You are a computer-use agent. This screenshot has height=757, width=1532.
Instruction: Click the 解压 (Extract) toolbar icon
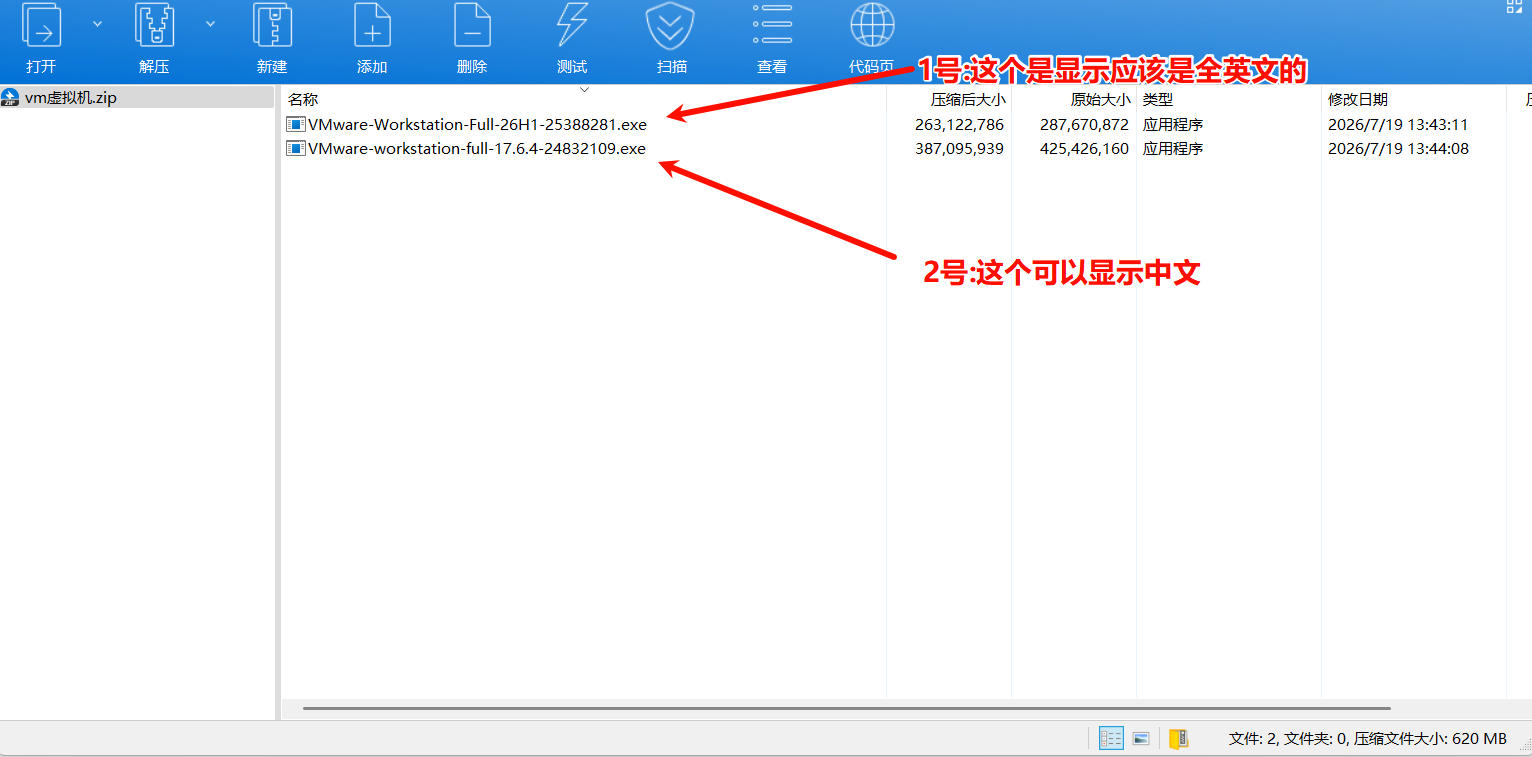154,27
